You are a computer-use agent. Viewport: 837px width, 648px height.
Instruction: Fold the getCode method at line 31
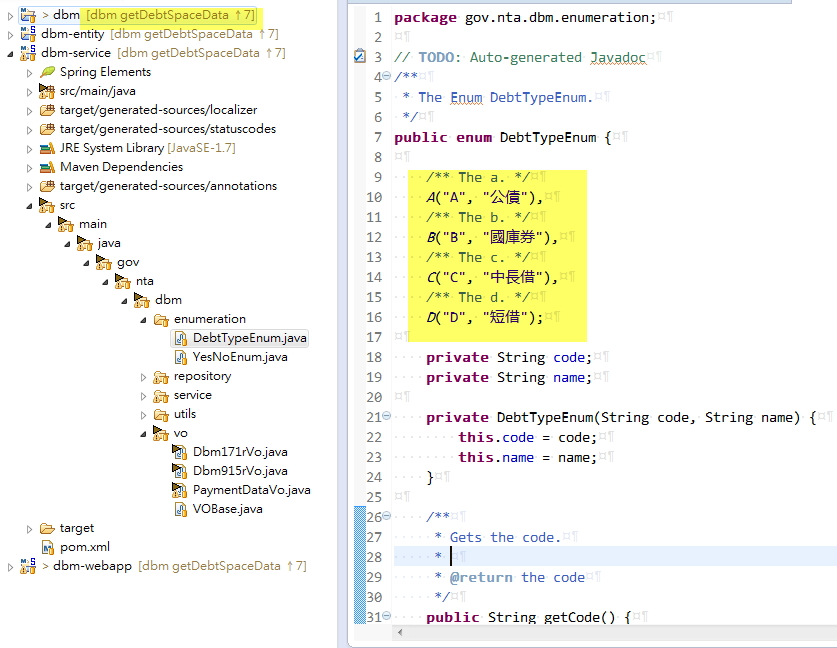tap(387, 615)
